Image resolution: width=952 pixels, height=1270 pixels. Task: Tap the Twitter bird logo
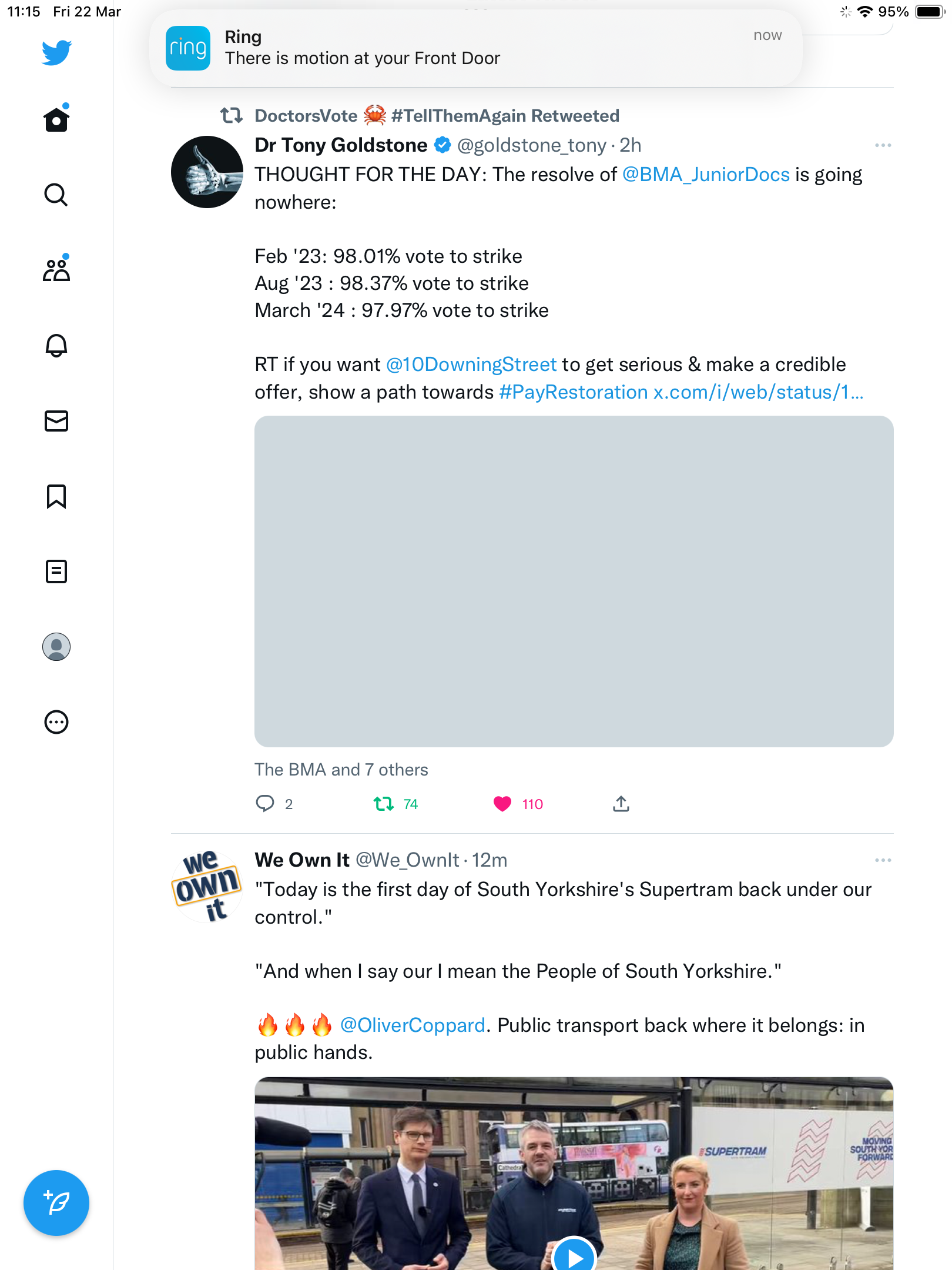point(56,52)
